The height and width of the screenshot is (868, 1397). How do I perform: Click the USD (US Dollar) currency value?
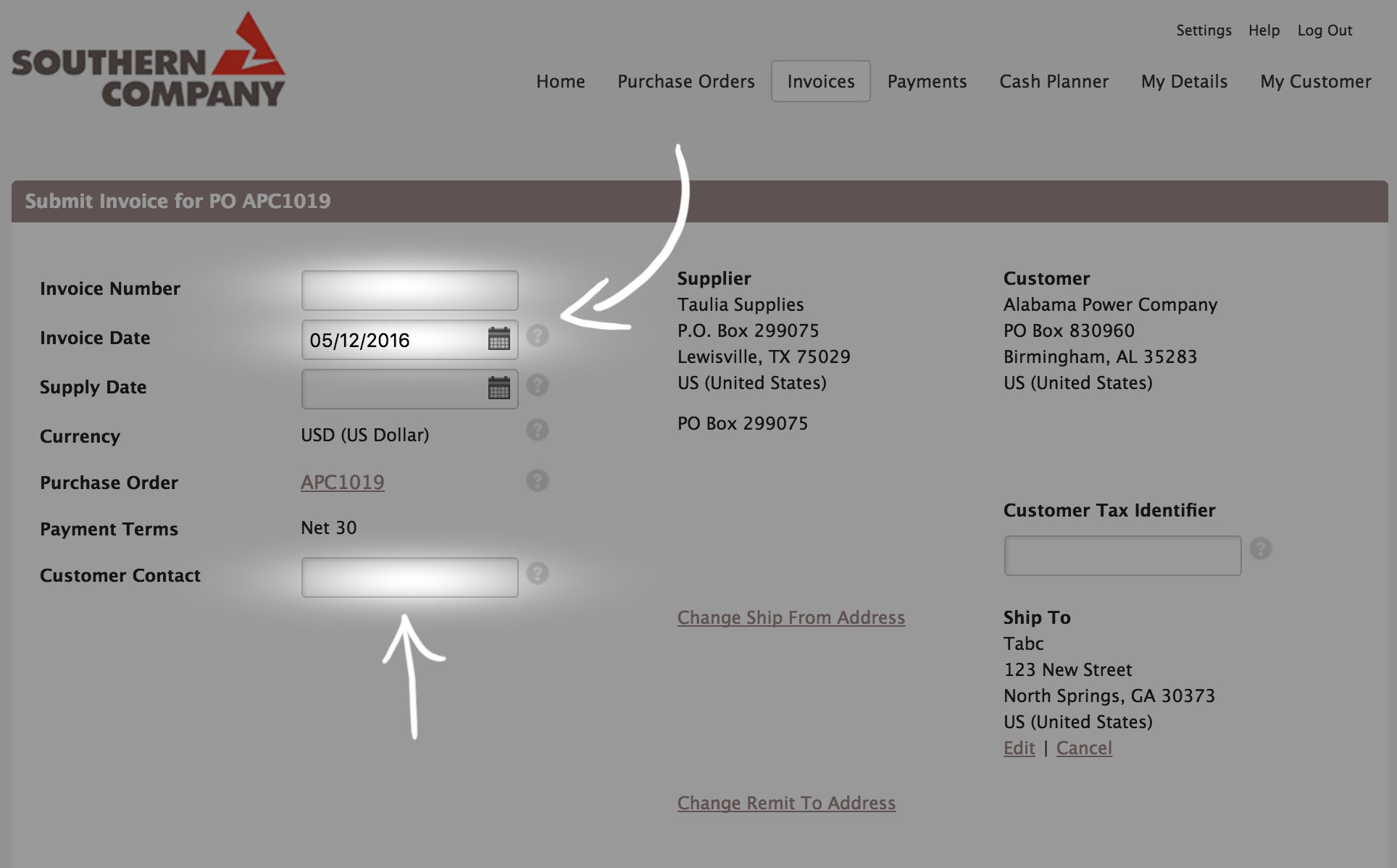pos(365,435)
